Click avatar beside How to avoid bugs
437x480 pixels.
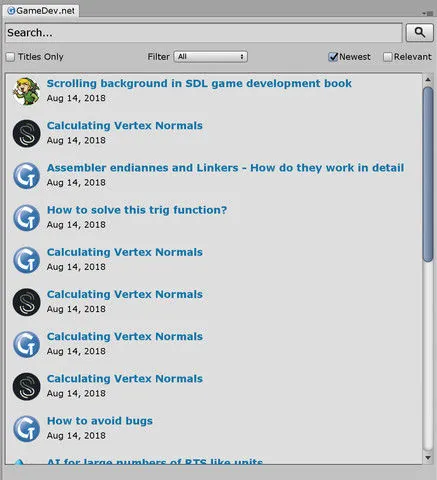pyautogui.click(x=26, y=429)
